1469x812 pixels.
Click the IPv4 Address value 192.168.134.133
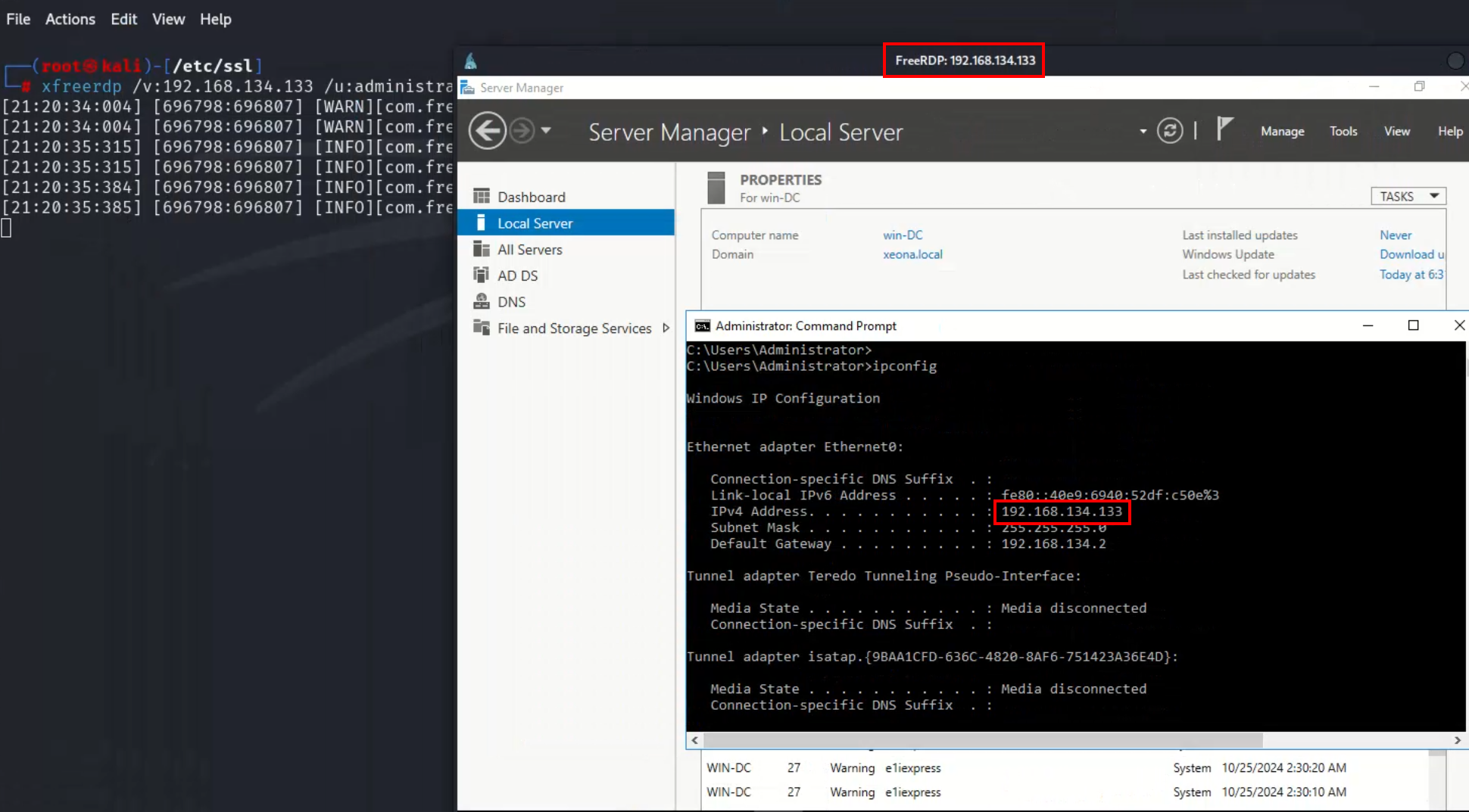1062,512
